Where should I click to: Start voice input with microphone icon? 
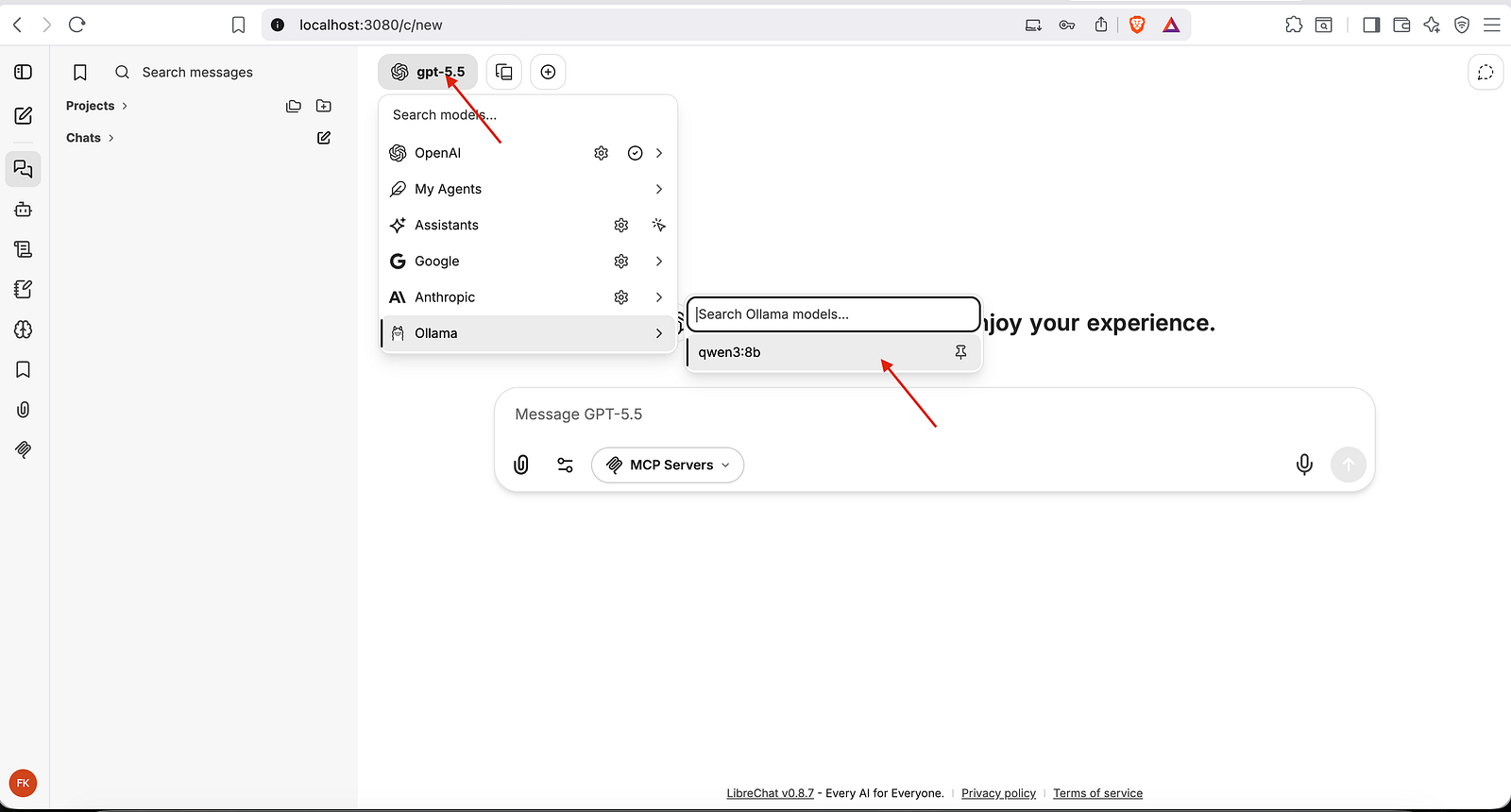coord(1304,465)
